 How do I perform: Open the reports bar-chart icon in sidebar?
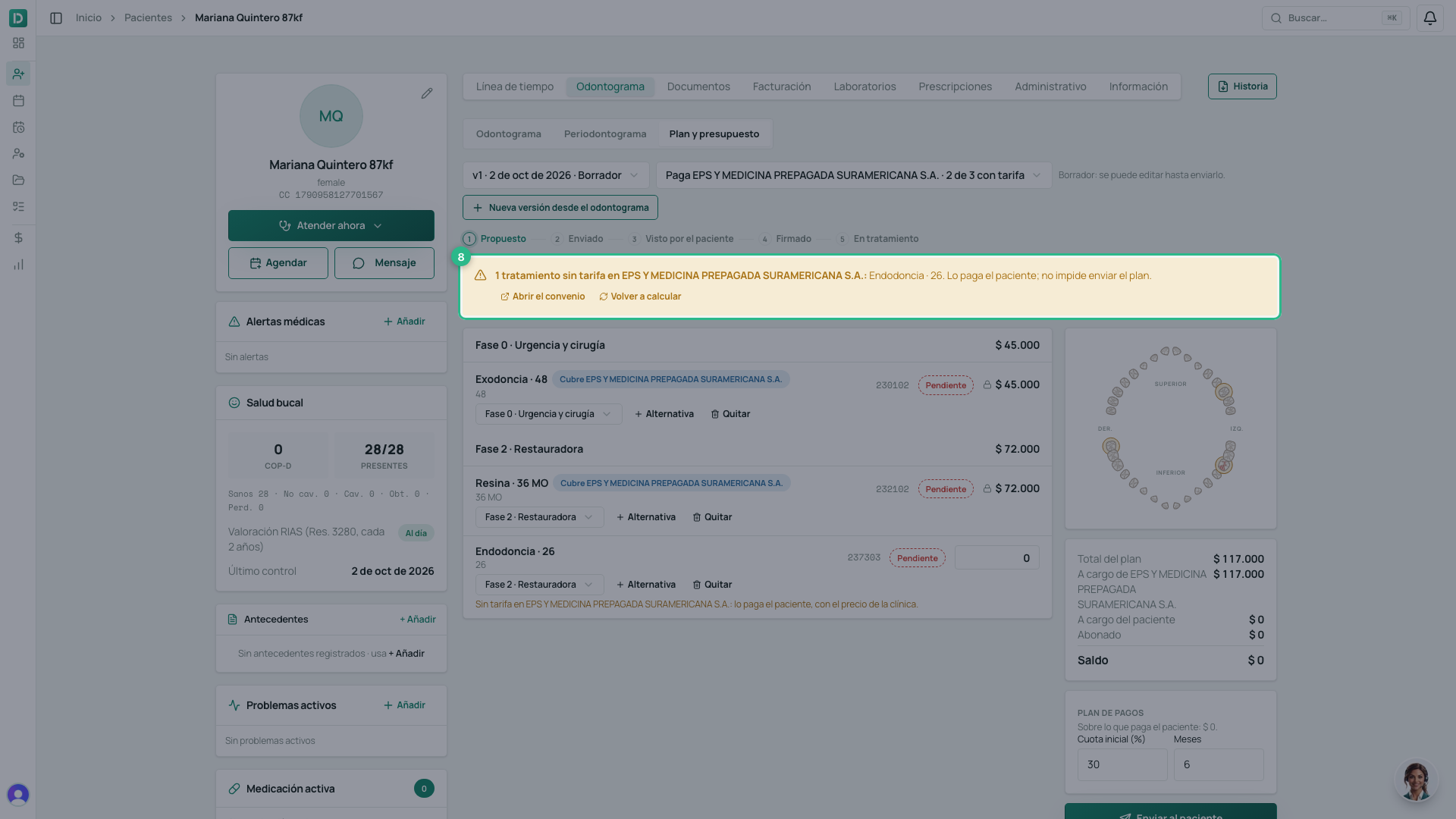click(x=18, y=265)
